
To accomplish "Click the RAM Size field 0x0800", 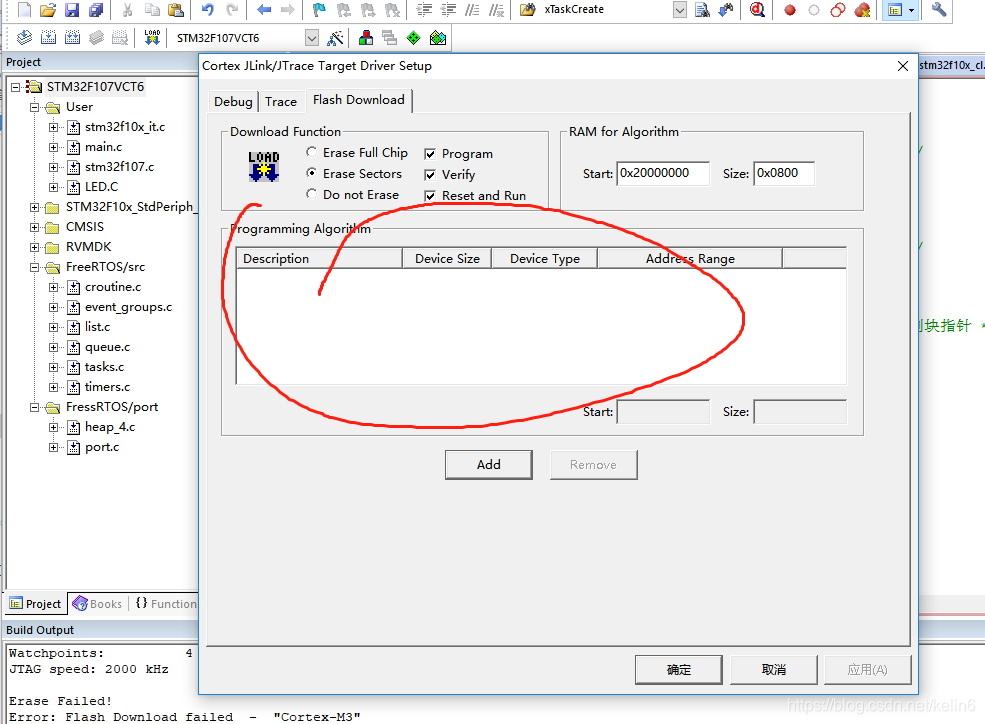I will coord(784,173).
